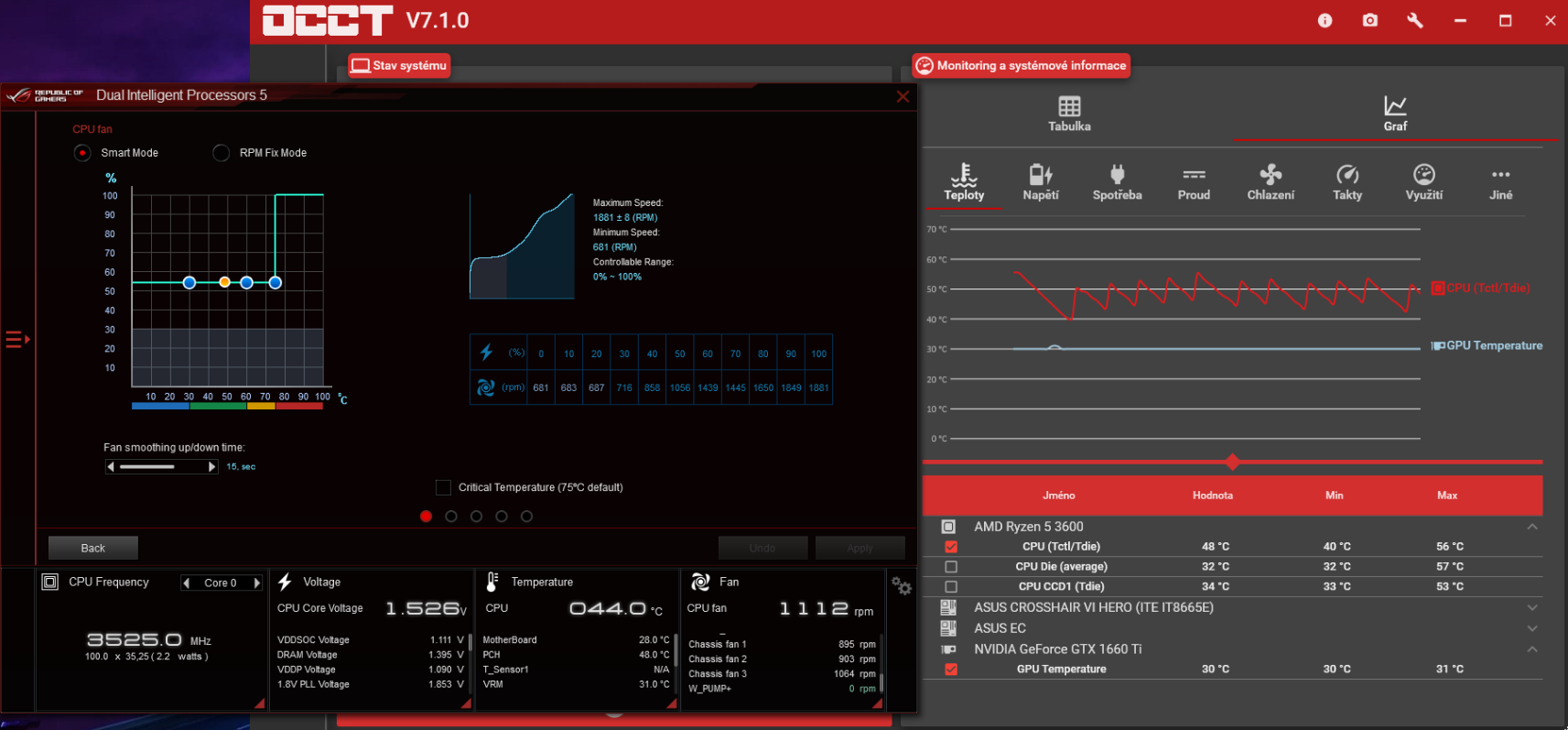This screenshot has width=1568, height=730.
Task: Click the fan smoothing time slider track
Action: pyautogui.click(x=162, y=467)
